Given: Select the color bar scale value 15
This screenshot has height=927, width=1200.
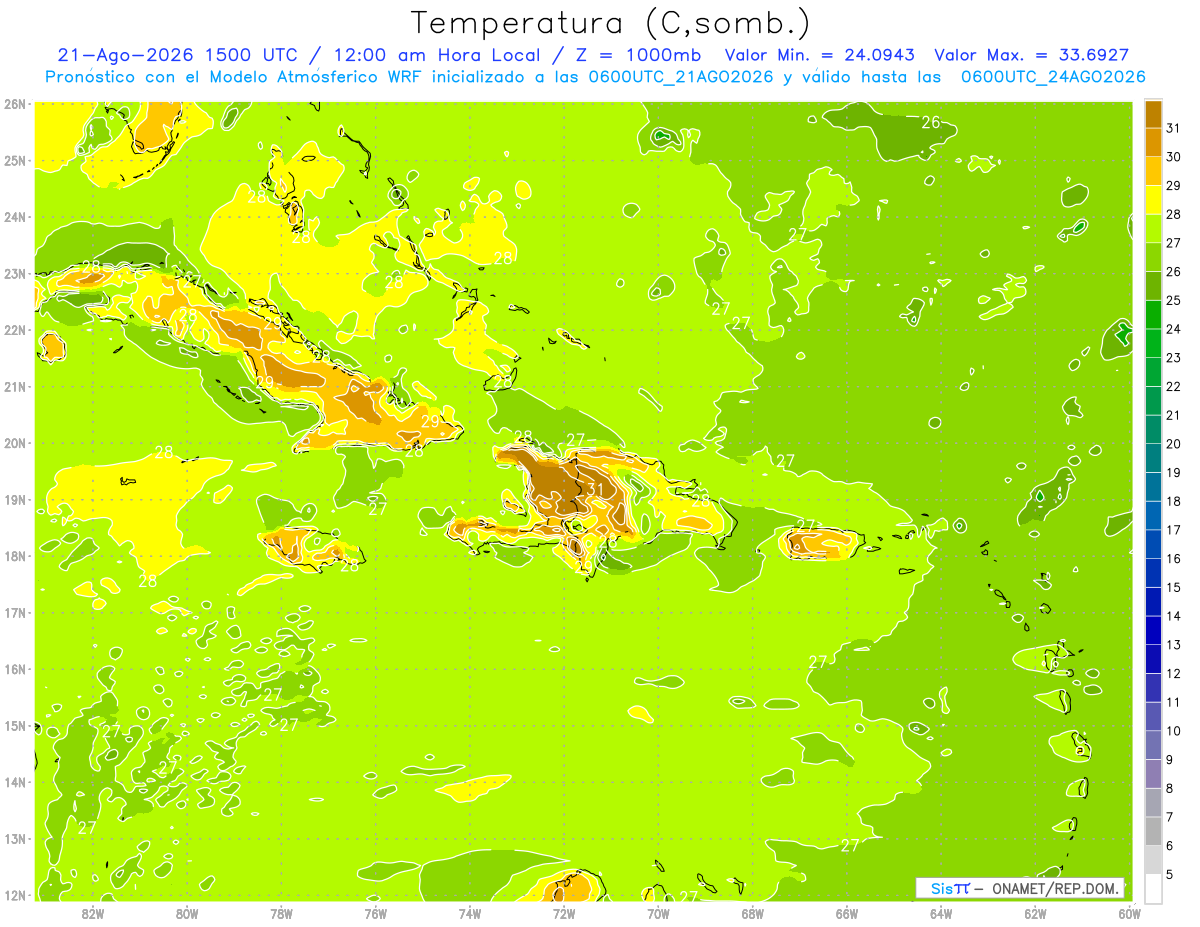Looking at the screenshot, I should (x=1174, y=587).
